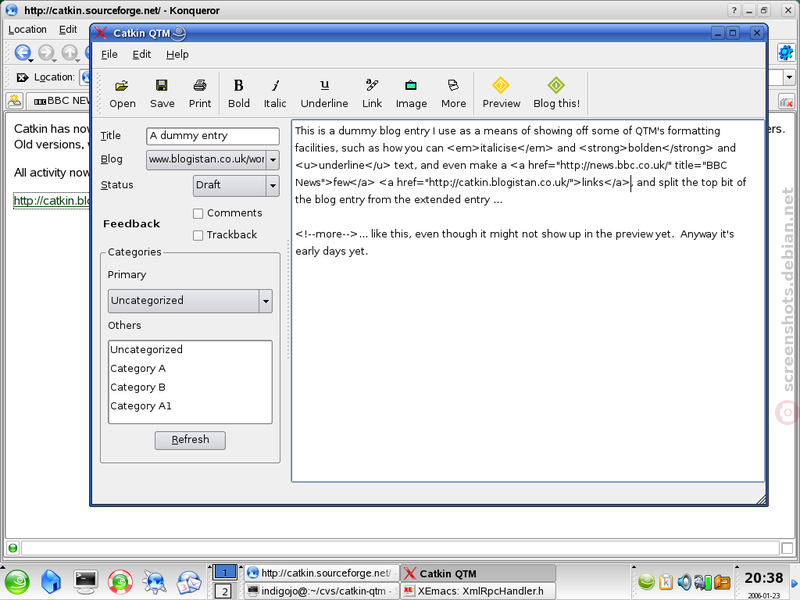Click Konqueror's forward arrow icon
The height and width of the screenshot is (600, 800).
click(x=46, y=52)
